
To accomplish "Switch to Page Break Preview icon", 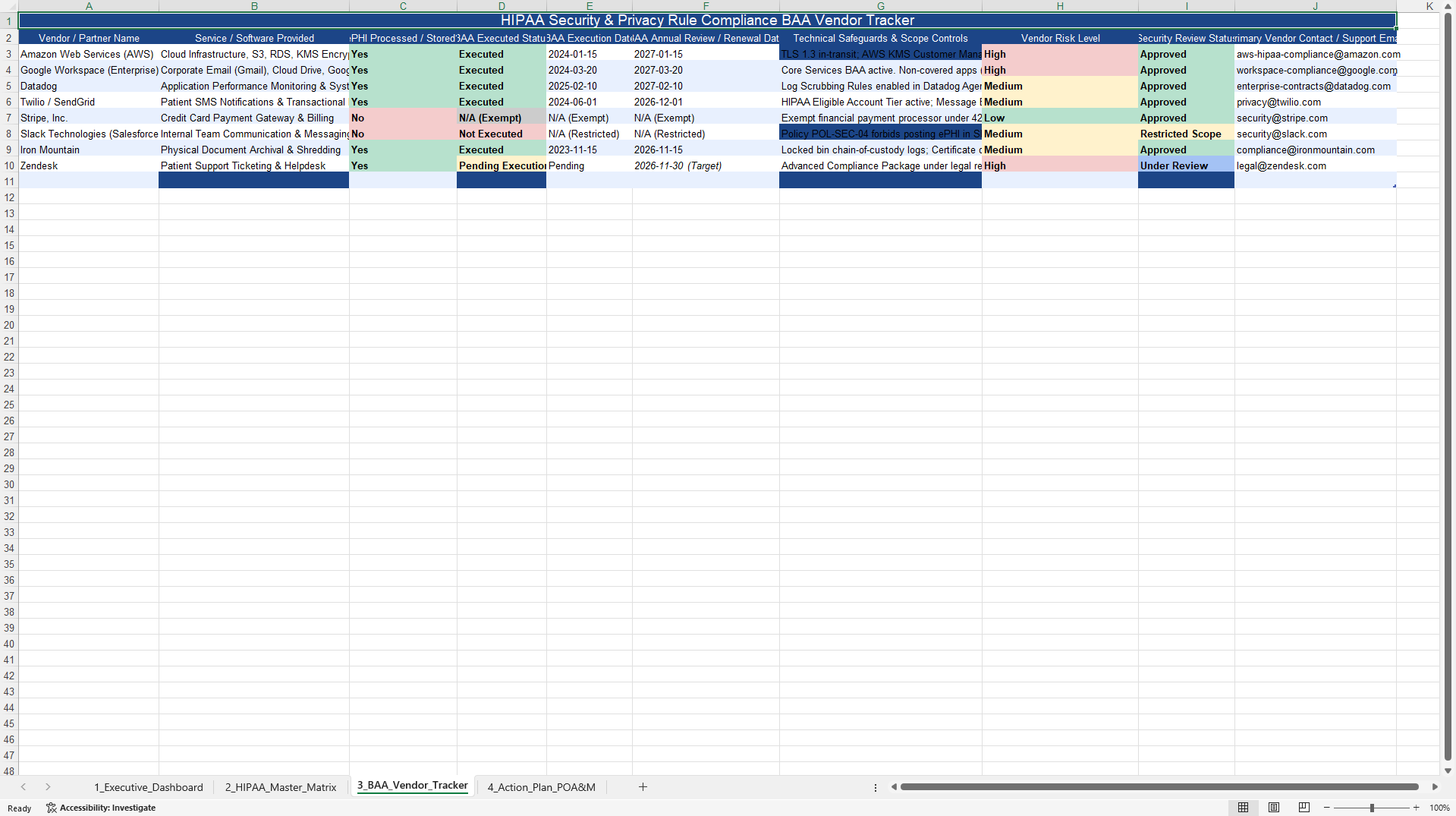I will [x=1304, y=808].
